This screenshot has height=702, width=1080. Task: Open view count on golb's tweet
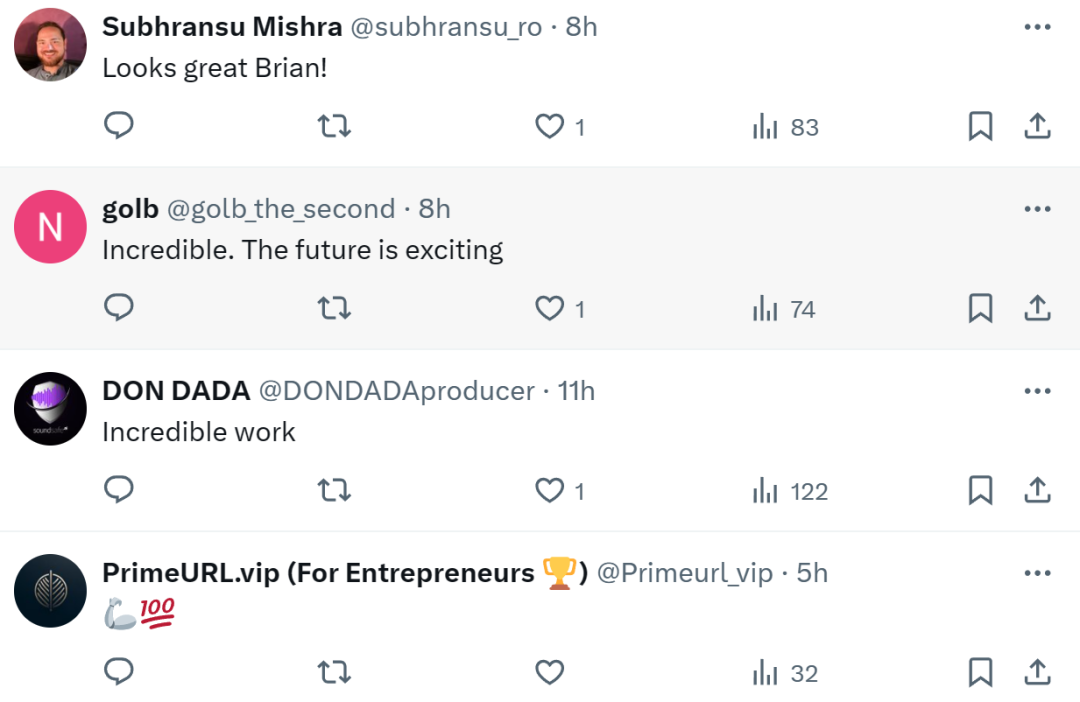pyautogui.click(x=785, y=309)
